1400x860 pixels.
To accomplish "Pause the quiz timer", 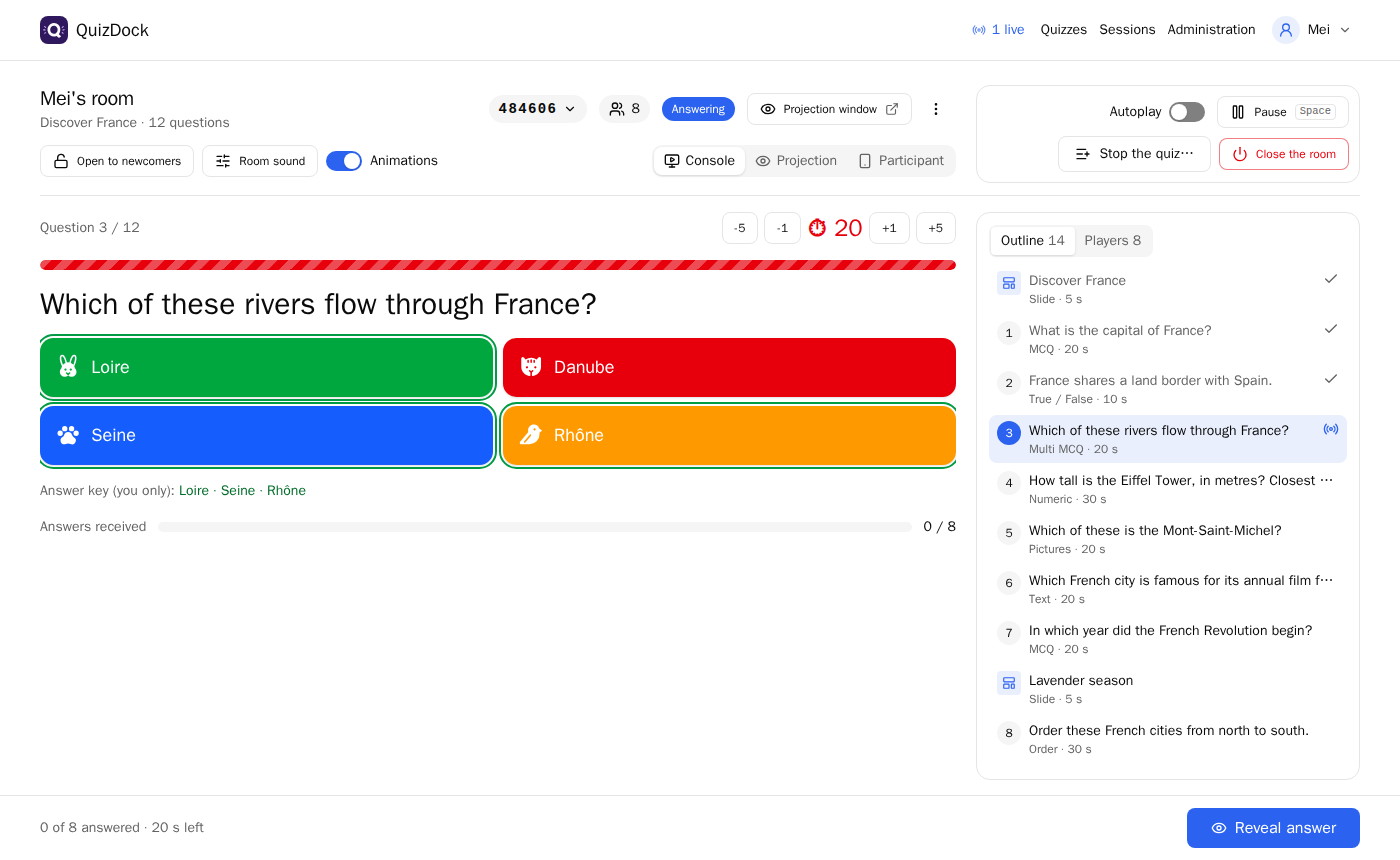I will click(x=1283, y=112).
